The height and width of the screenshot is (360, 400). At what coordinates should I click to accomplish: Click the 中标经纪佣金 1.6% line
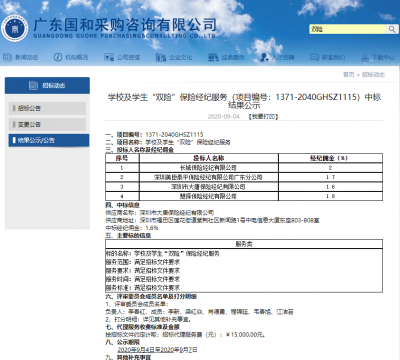tap(132, 228)
